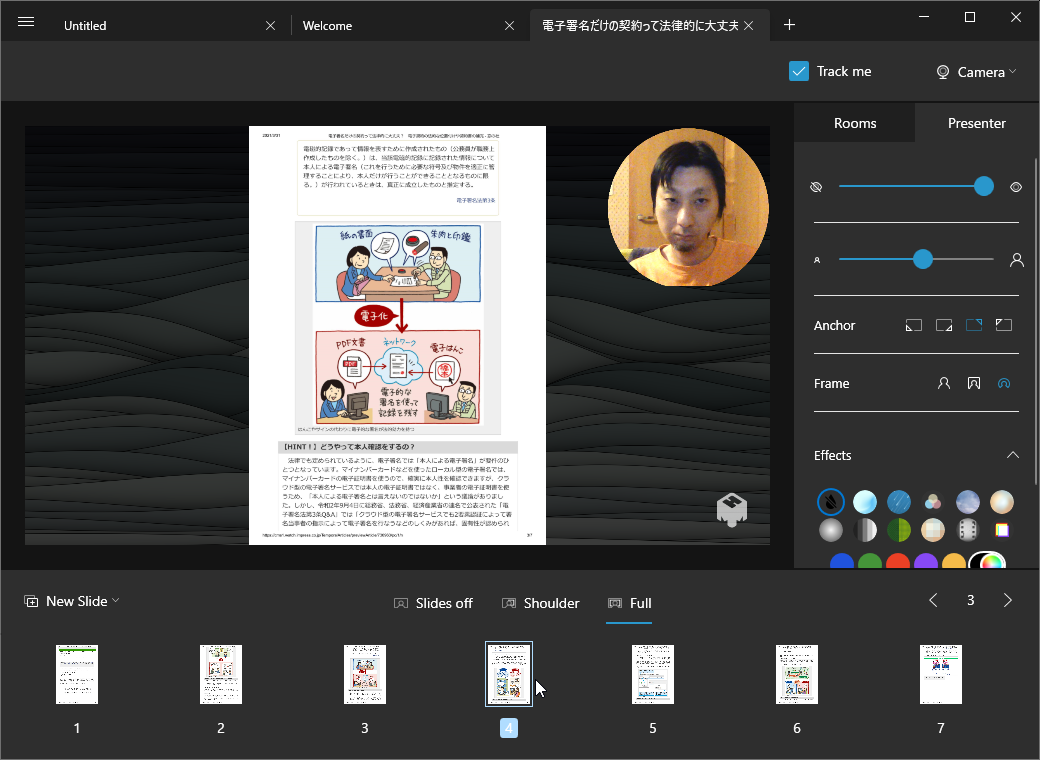Switch to the Rooms tab
The image size is (1040, 760).
coord(854,123)
